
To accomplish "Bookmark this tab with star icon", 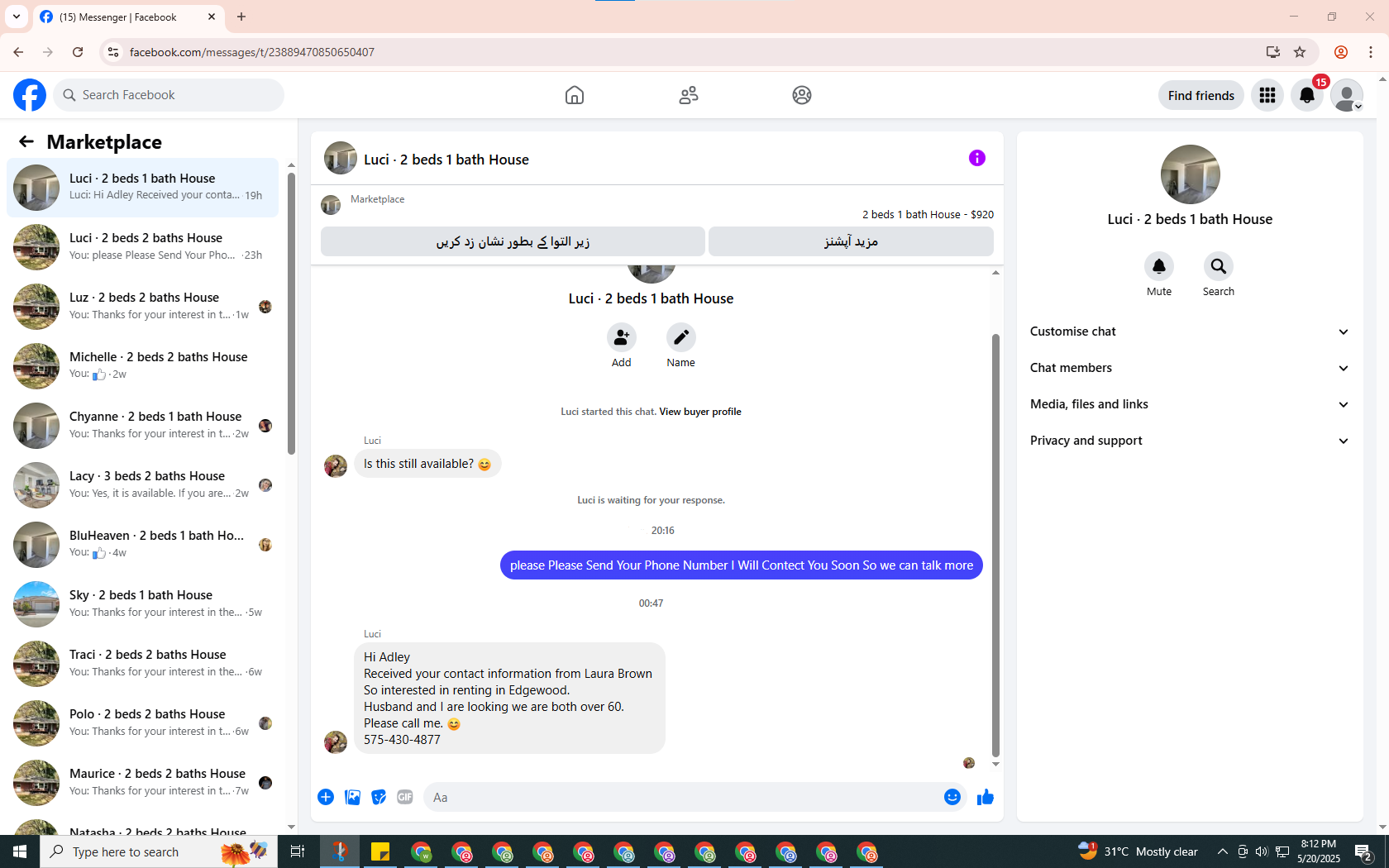I will tap(1300, 52).
